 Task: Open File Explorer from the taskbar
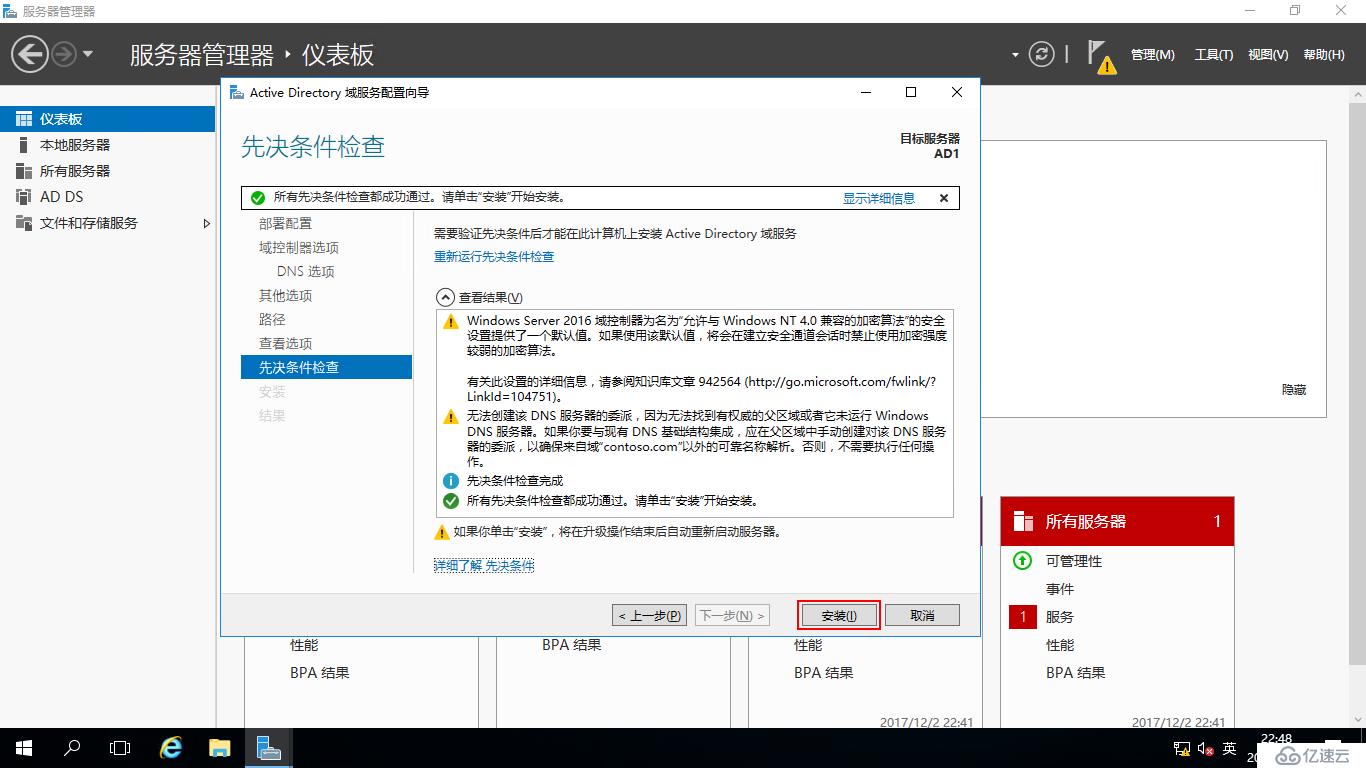[x=220, y=748]
